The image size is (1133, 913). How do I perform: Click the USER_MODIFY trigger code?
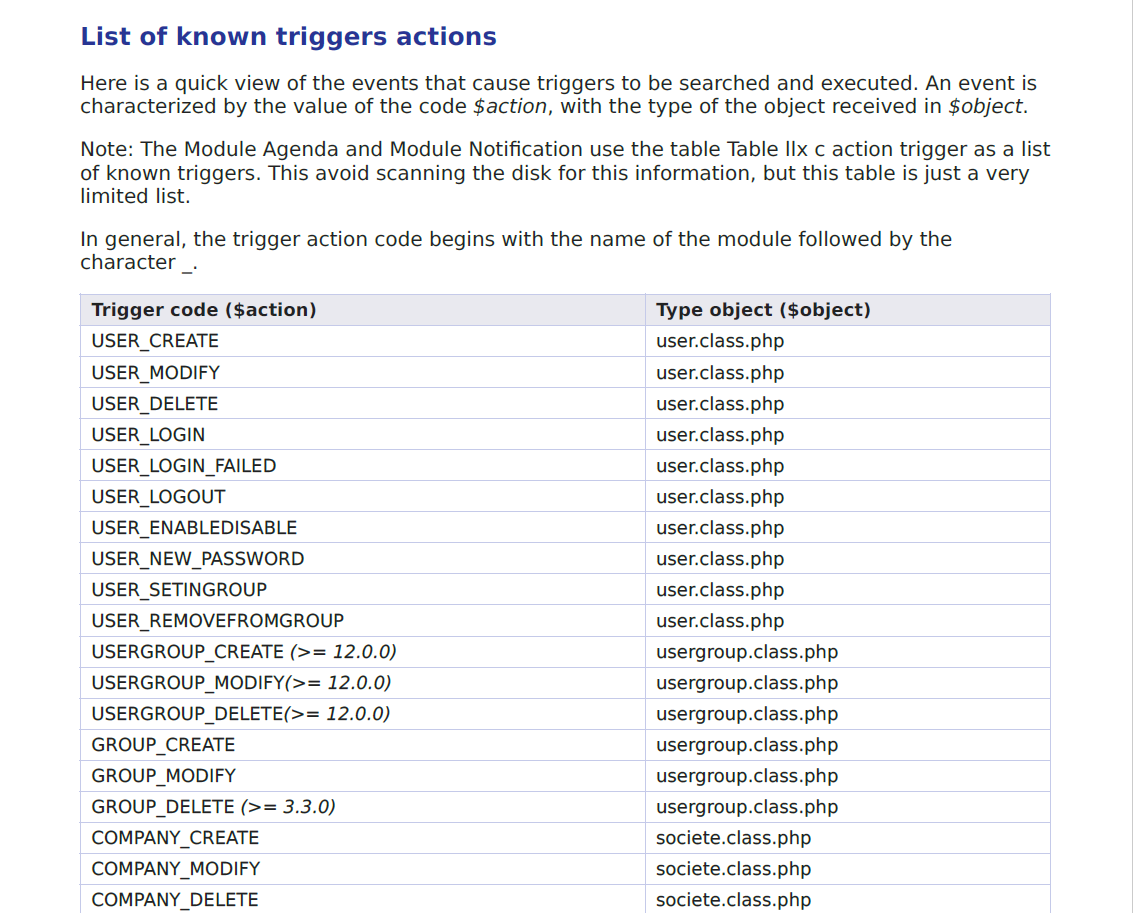tap(155, 373)
